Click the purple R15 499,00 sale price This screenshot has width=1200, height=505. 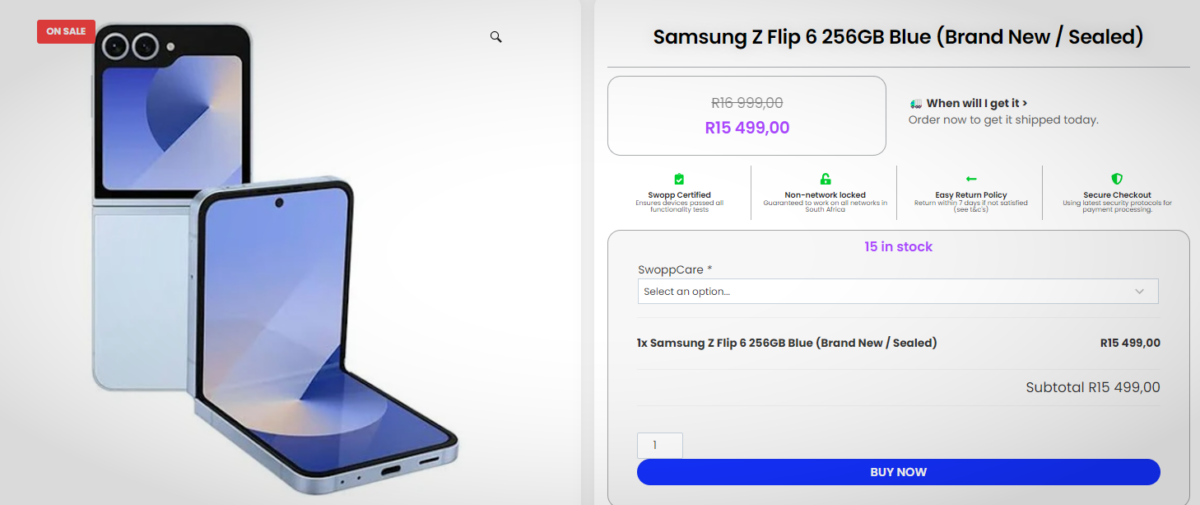coord(747,128)
